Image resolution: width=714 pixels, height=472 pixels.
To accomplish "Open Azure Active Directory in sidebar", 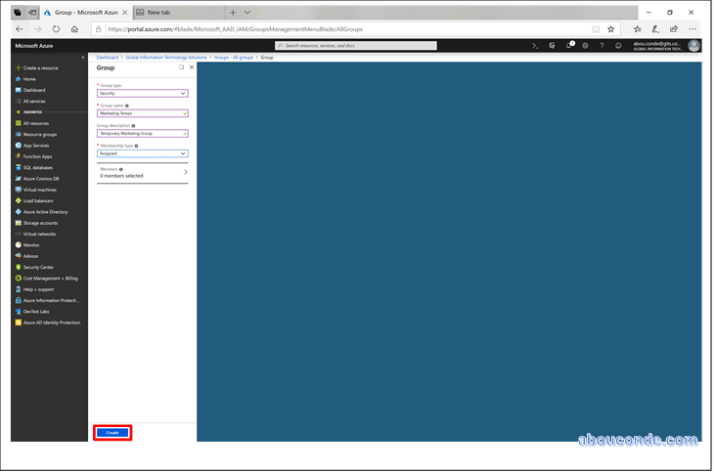I will point(45,212).
